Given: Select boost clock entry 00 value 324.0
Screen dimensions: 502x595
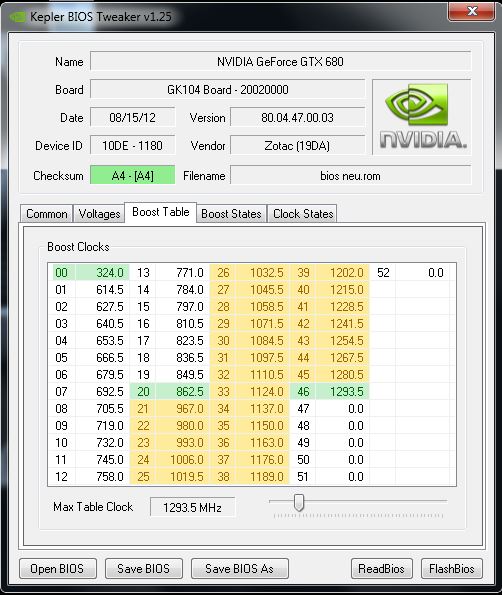Looking at the screenshot, I should point(102,272).
